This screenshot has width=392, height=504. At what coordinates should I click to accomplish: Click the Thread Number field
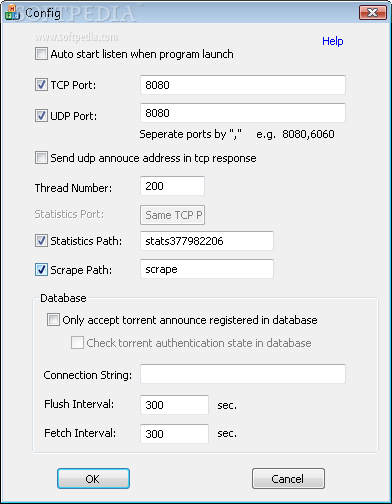point(172,186)
